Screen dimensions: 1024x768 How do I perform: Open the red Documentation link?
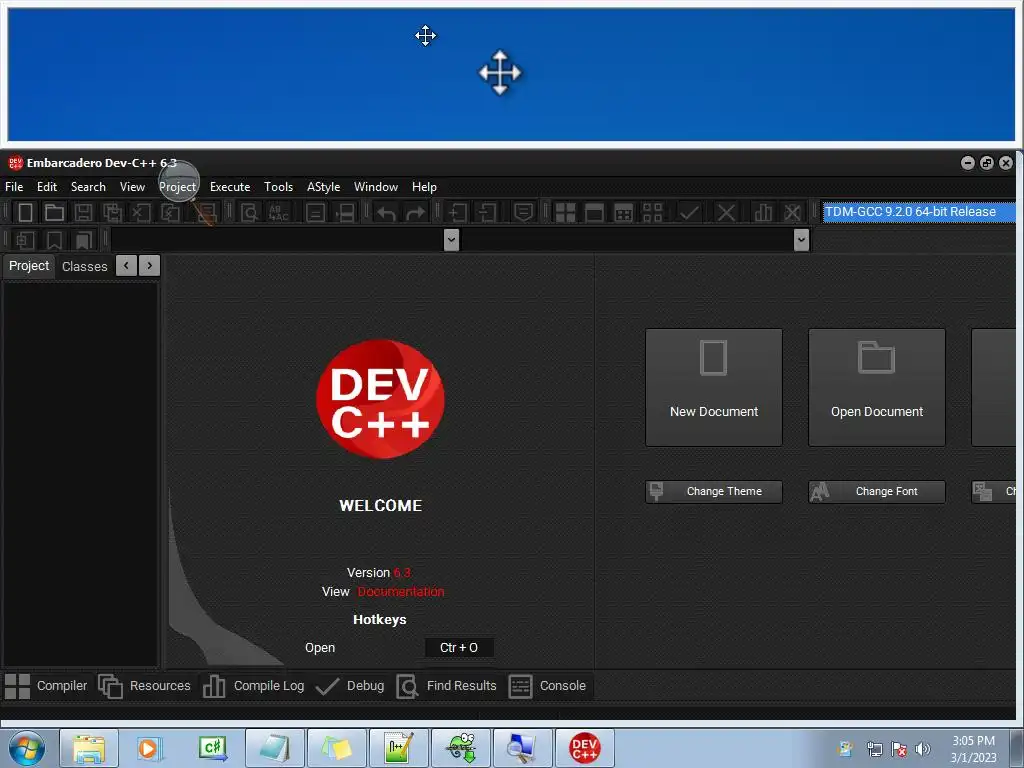401,592
